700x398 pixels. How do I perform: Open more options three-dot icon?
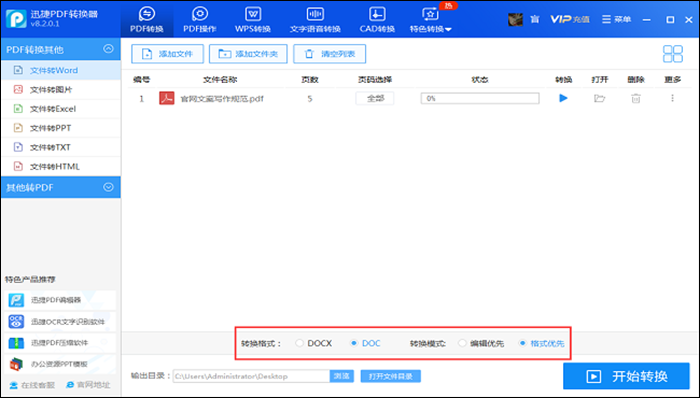pos(672,98)
